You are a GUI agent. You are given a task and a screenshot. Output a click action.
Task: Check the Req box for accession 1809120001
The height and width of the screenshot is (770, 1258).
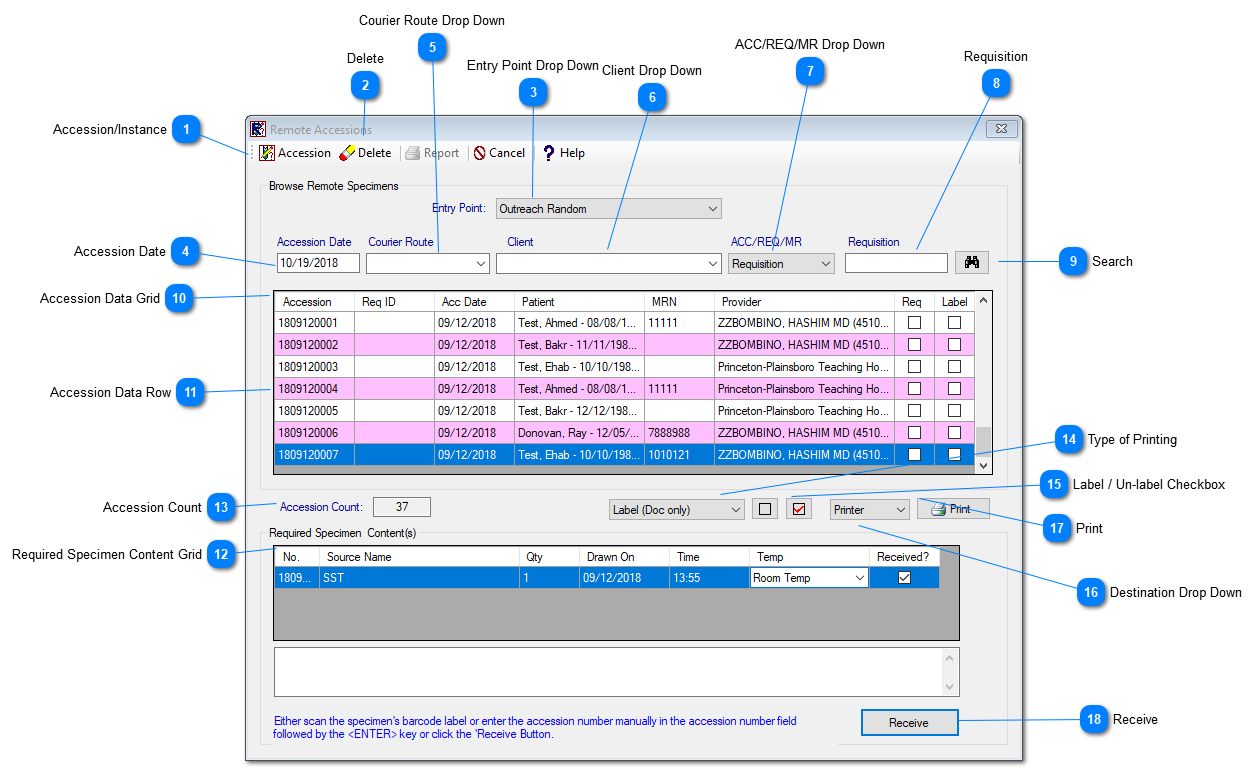click(913, 322)
